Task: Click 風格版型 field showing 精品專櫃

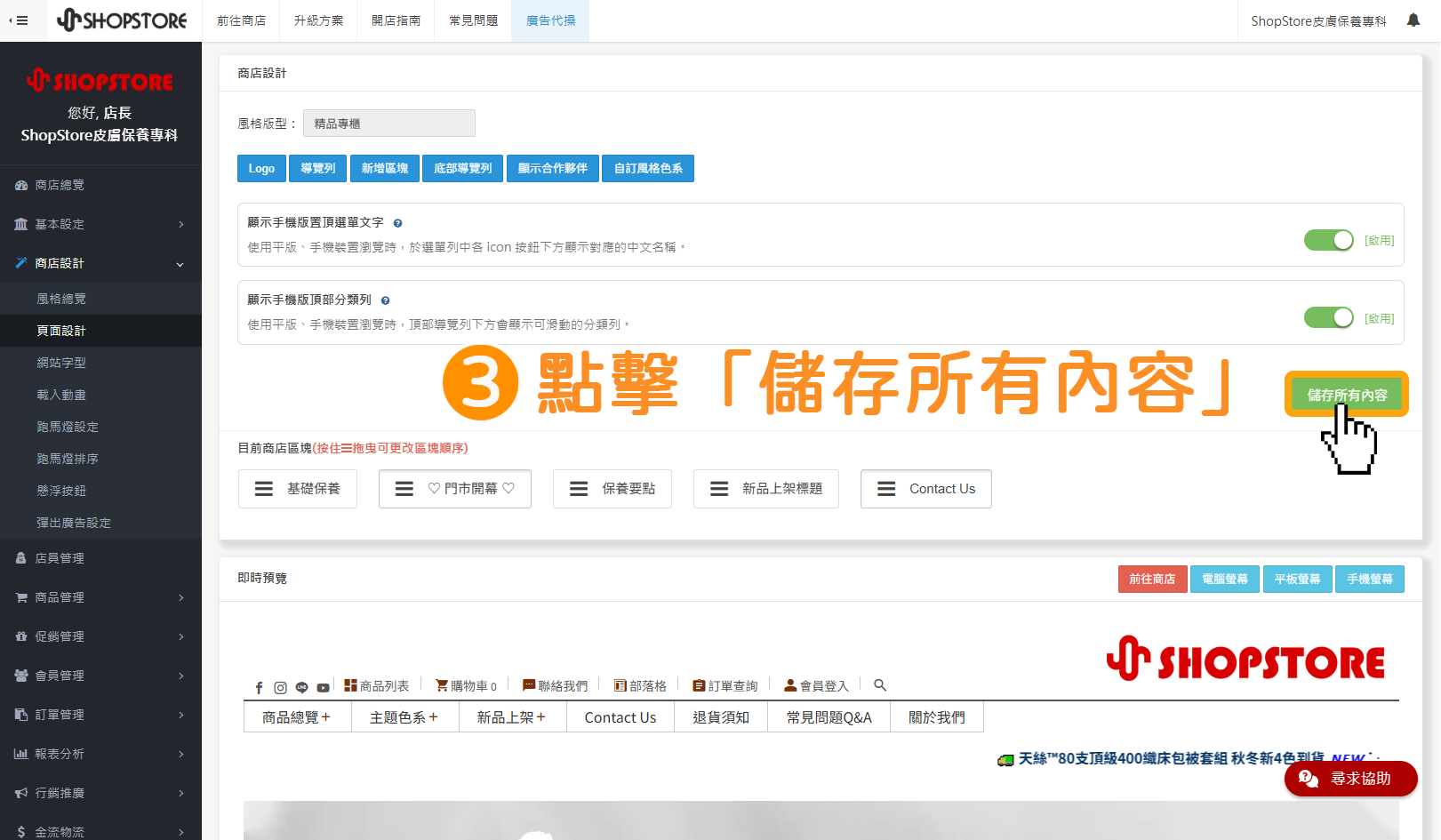Action: click(389, 124)
